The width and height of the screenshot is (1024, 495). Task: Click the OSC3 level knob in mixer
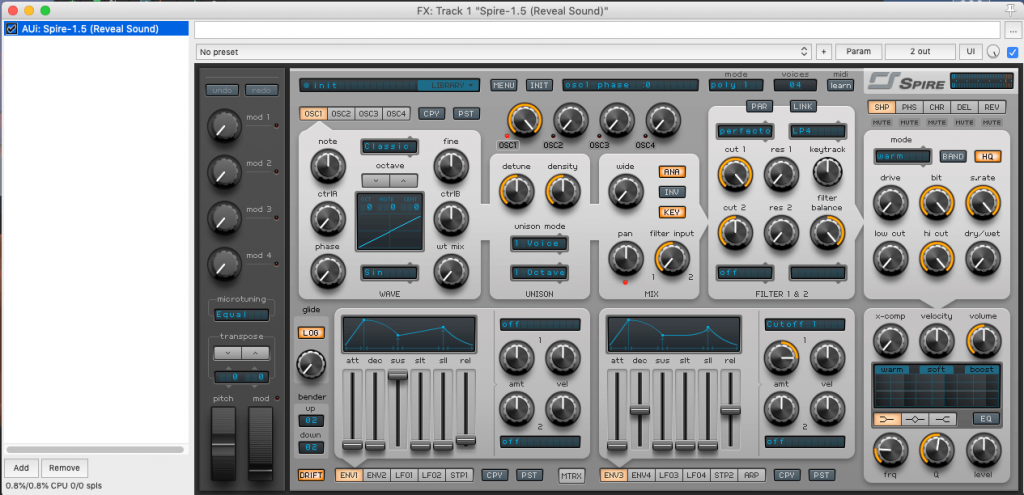pyautogui.click(x=616, y=120)
